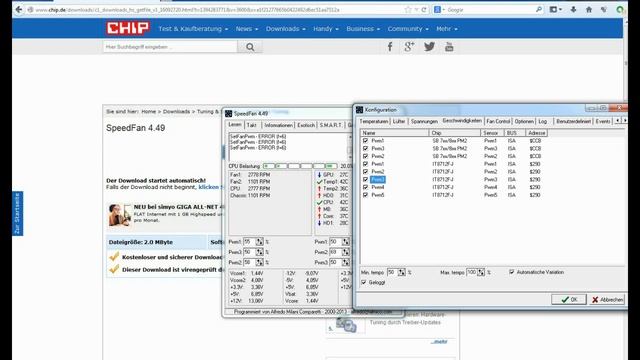The height and width of the screenshot is (360, 640).
Task: Expand Test & Kaufberatung menu
Action: tap(193, 29)
